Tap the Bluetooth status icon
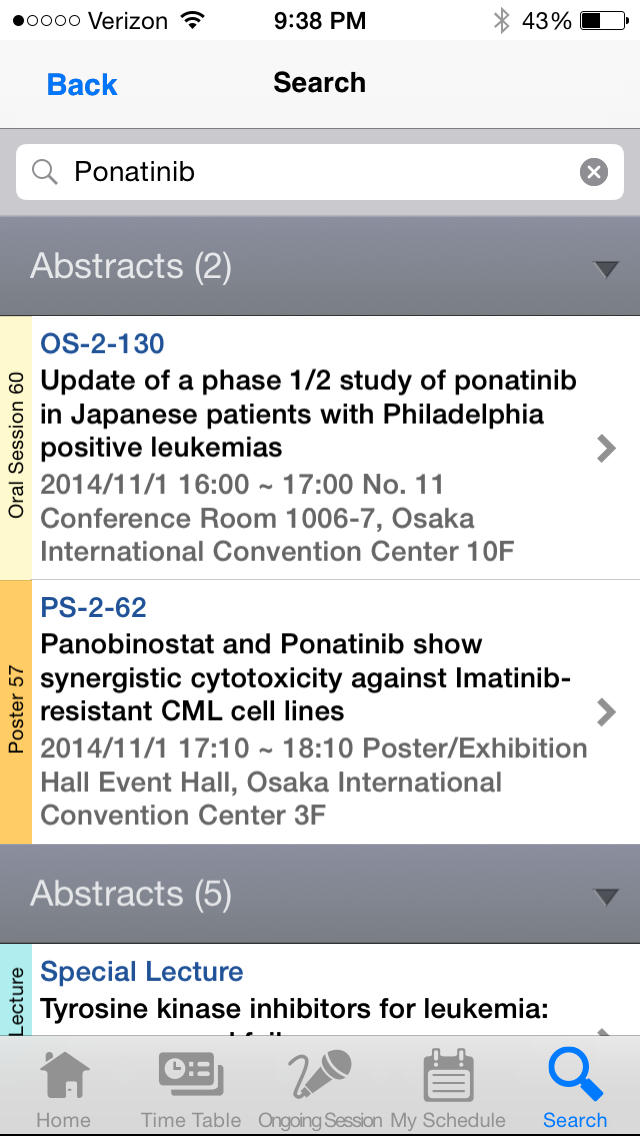 click(501, 21)
